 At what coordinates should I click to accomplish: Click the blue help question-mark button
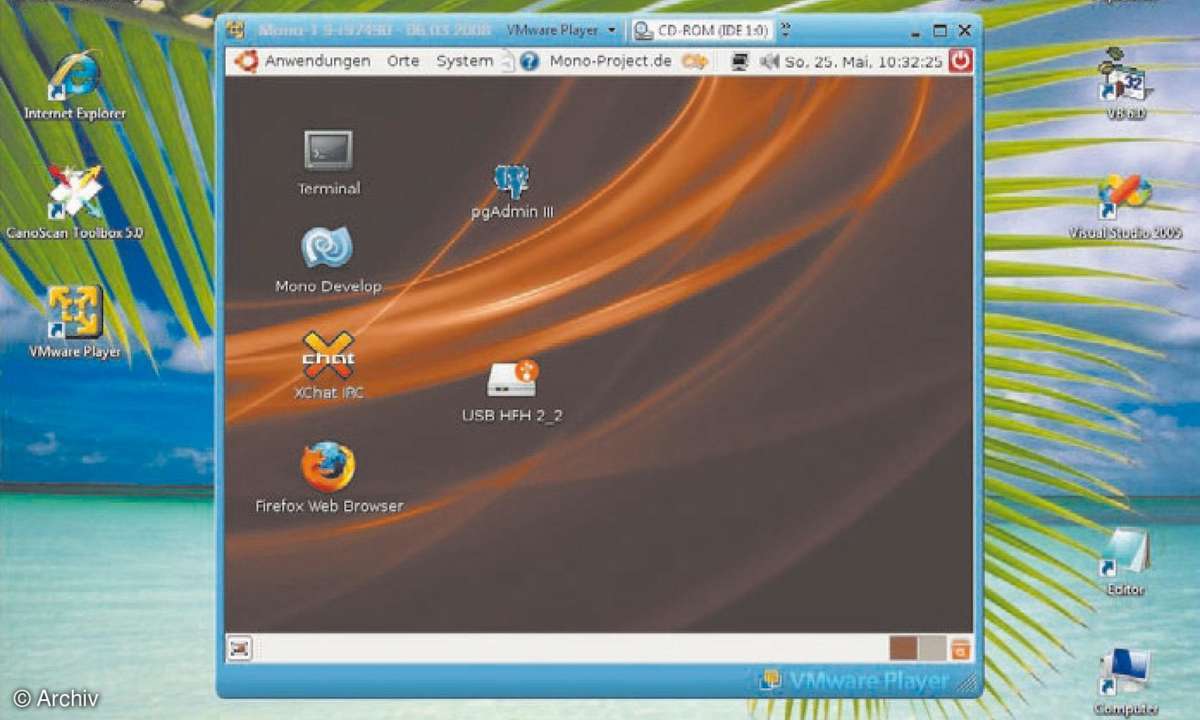pos(529,61)
